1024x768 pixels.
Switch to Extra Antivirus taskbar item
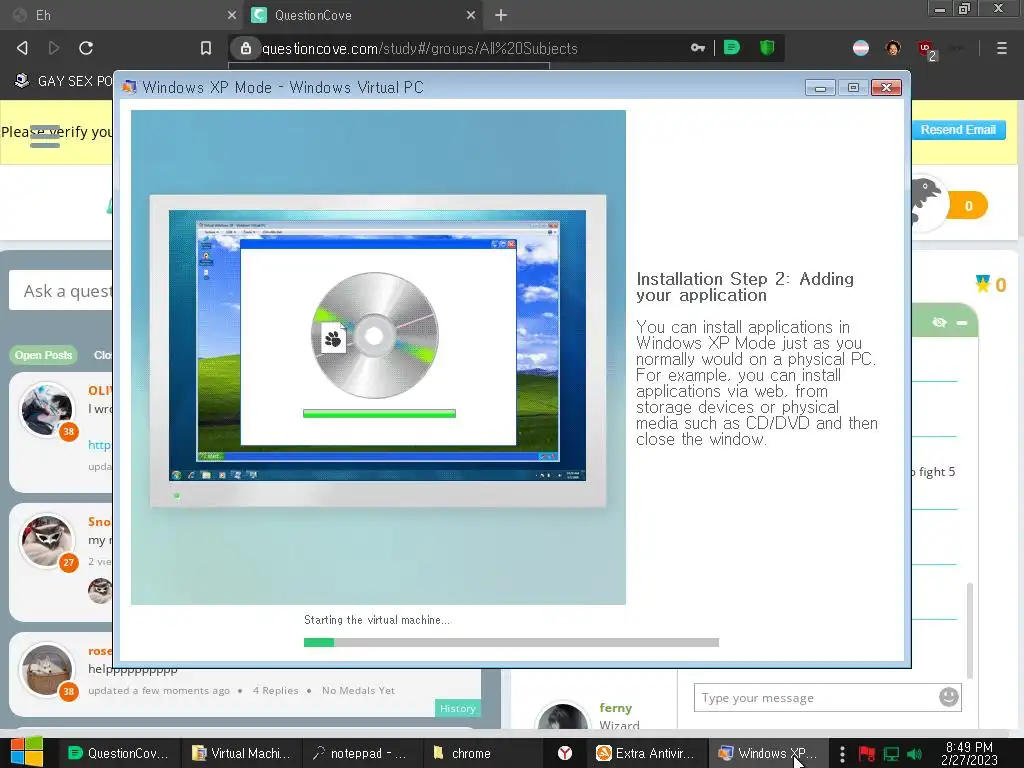click(645, 753)
